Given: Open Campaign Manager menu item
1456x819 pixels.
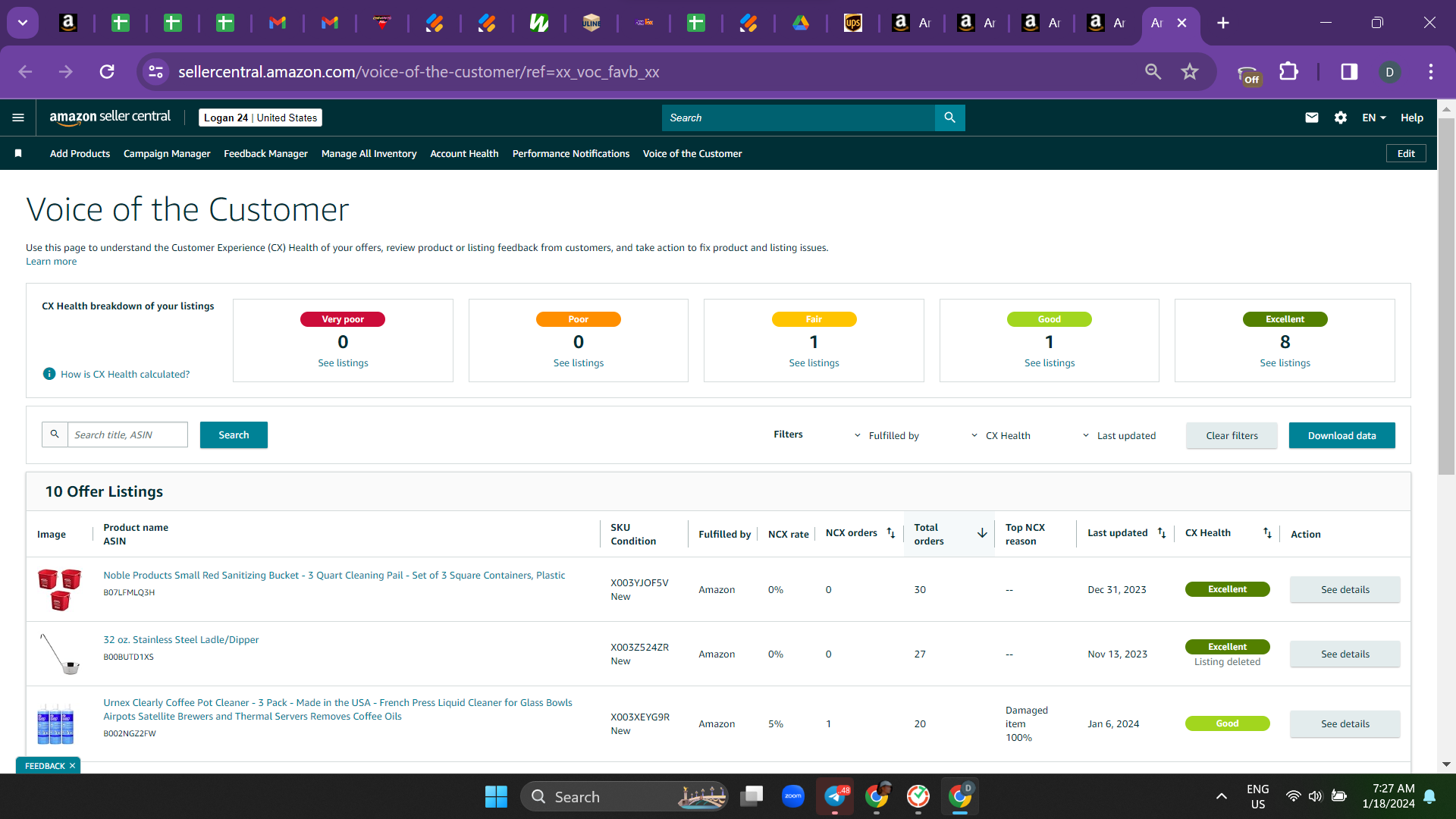Looking at the screenshot, I should pyautogui.click(x=167, y=153).
